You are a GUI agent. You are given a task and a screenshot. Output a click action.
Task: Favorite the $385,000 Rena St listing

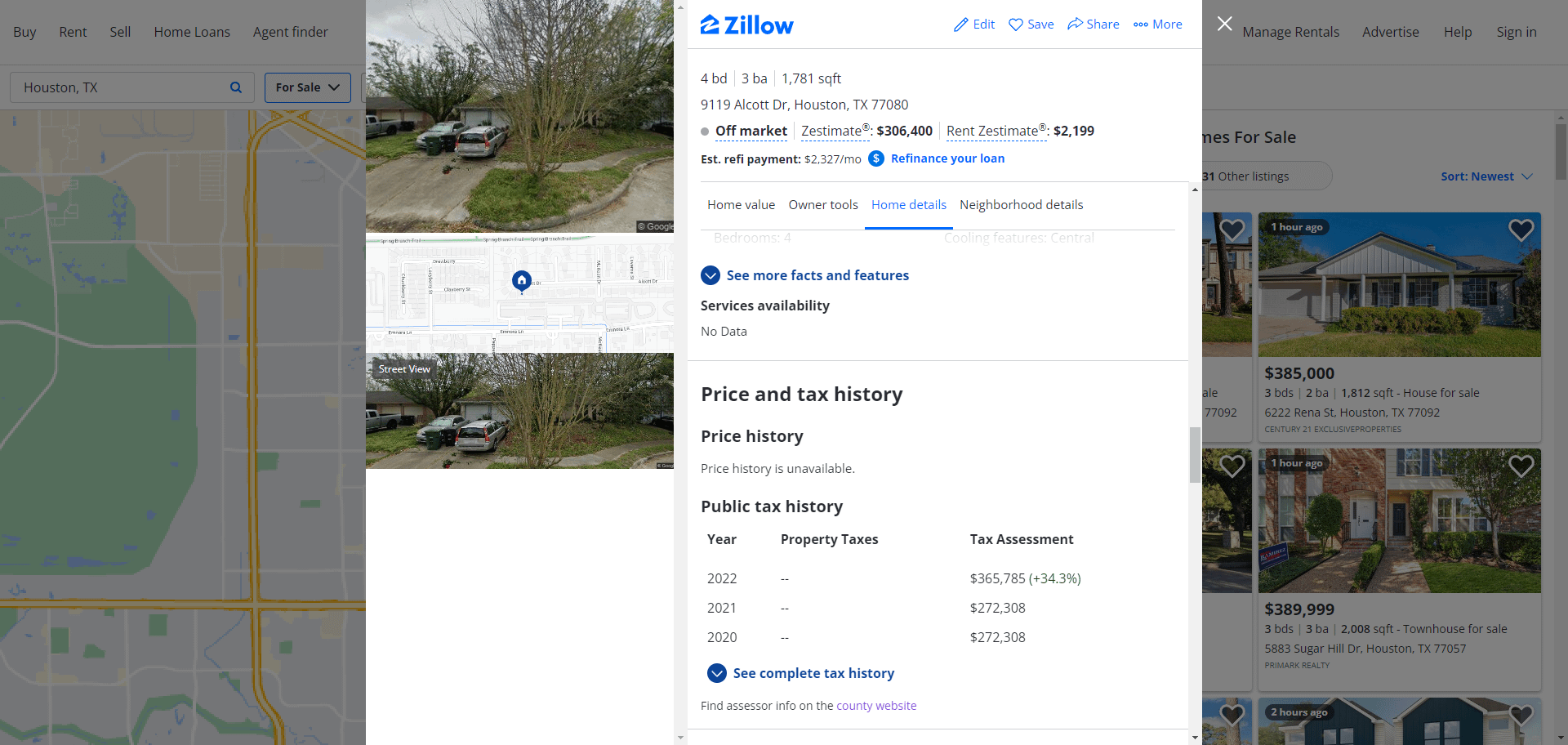[1521, 230]
